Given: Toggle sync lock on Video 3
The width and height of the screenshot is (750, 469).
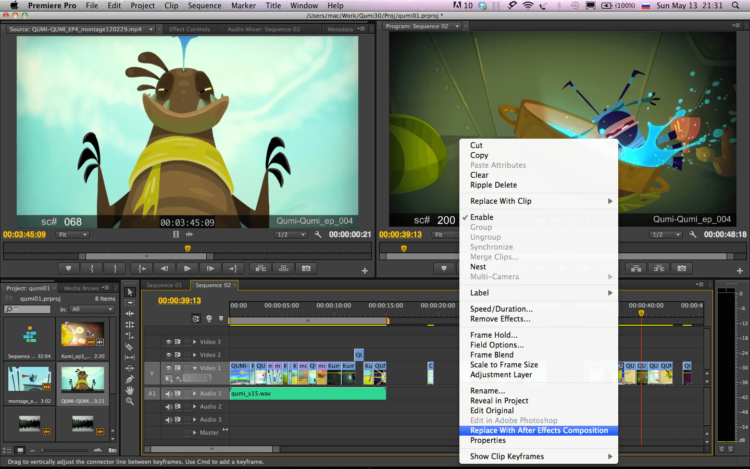Looking at the screenshot, I should coord(177,342).
